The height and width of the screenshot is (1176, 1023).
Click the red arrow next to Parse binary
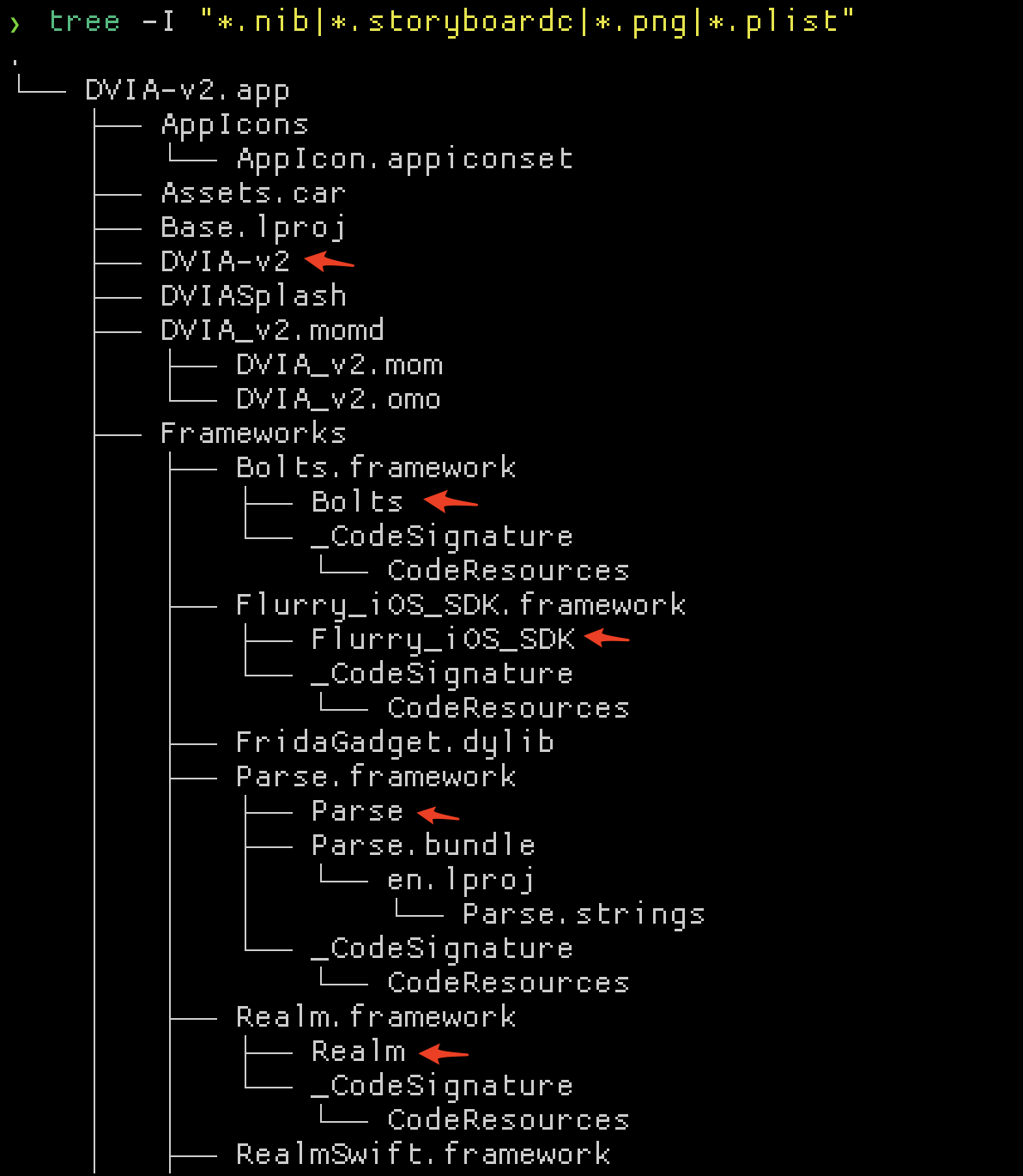pyautogui.click(x=438, y=813)
